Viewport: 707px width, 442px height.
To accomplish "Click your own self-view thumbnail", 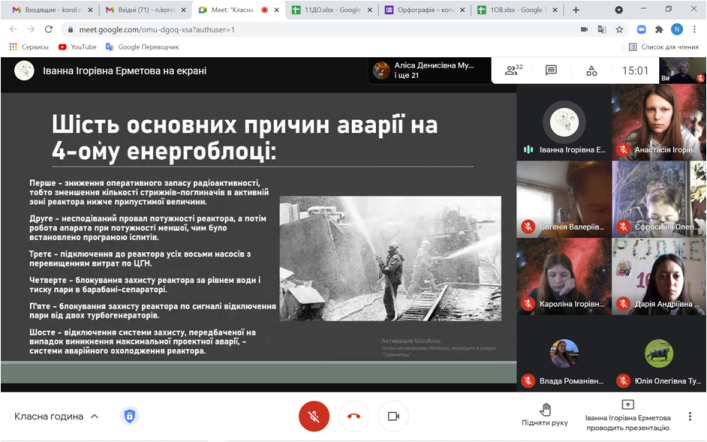I will pos(683,70).
